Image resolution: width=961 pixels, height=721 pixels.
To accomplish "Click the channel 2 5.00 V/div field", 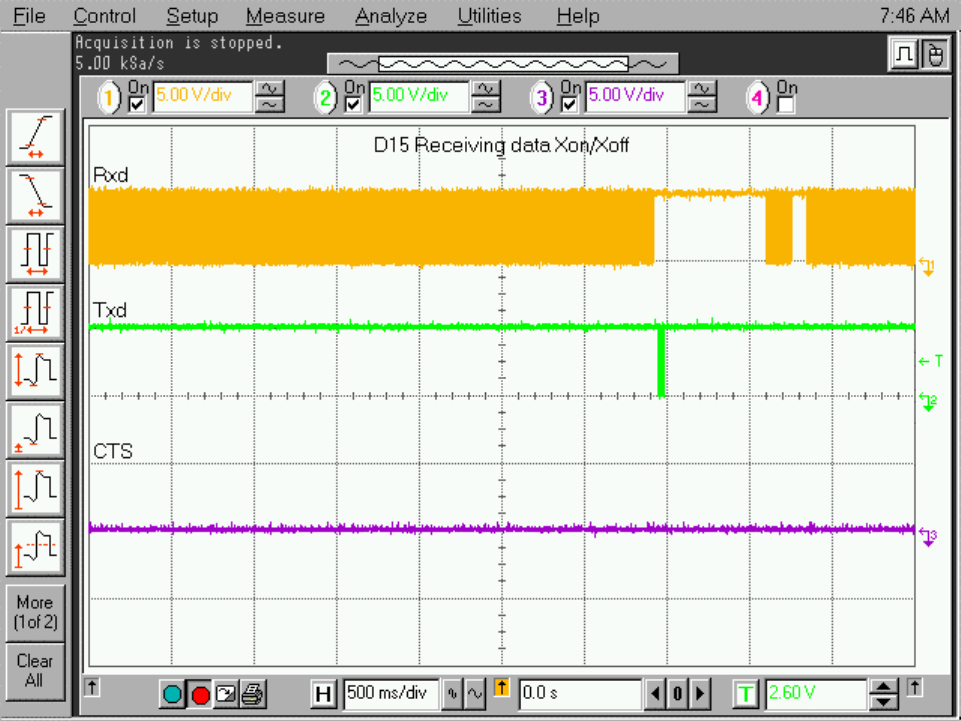I will pyautogui.click(x=419, y=96).
